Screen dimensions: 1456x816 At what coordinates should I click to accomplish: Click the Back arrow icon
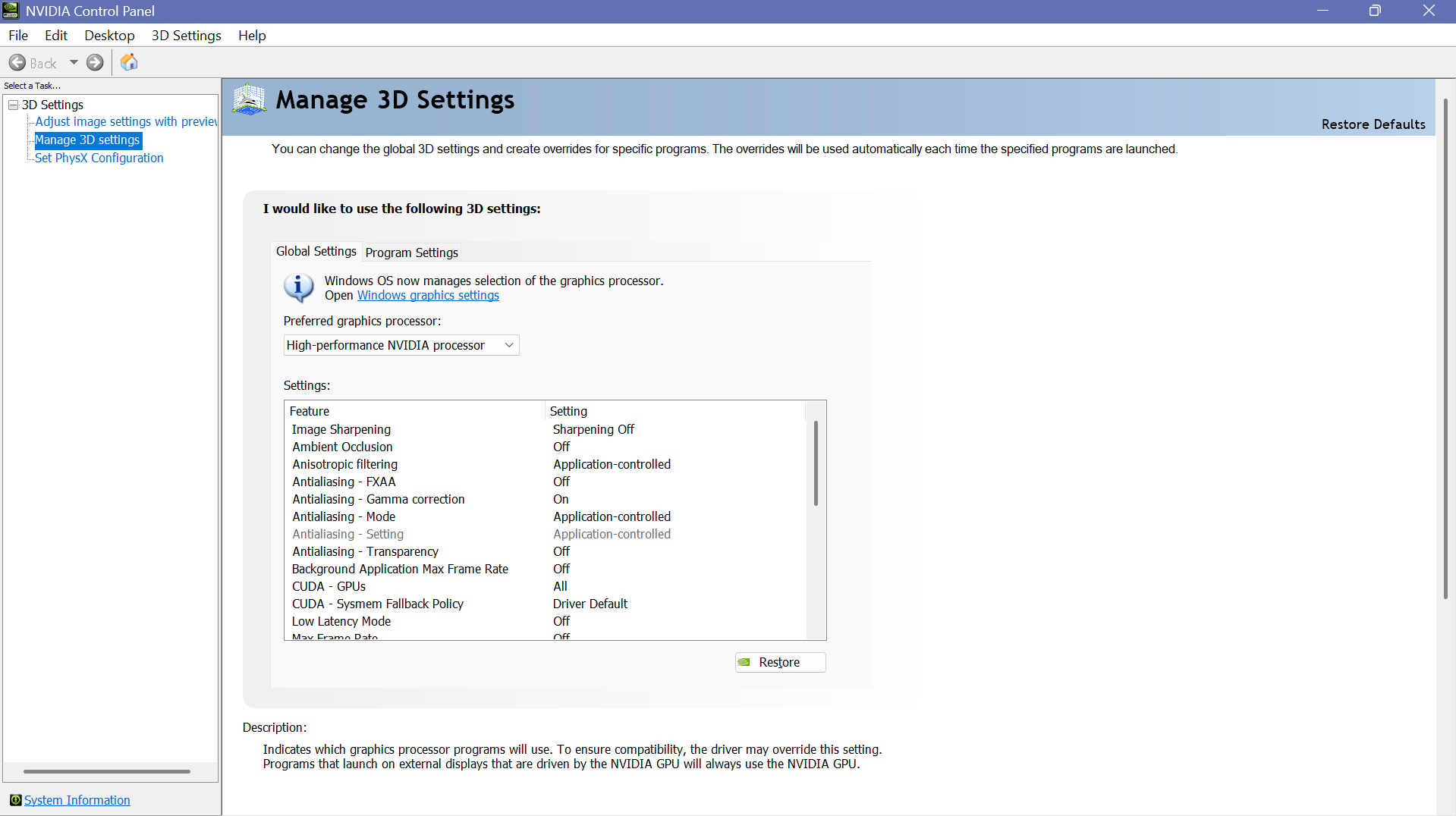point(17,63)
